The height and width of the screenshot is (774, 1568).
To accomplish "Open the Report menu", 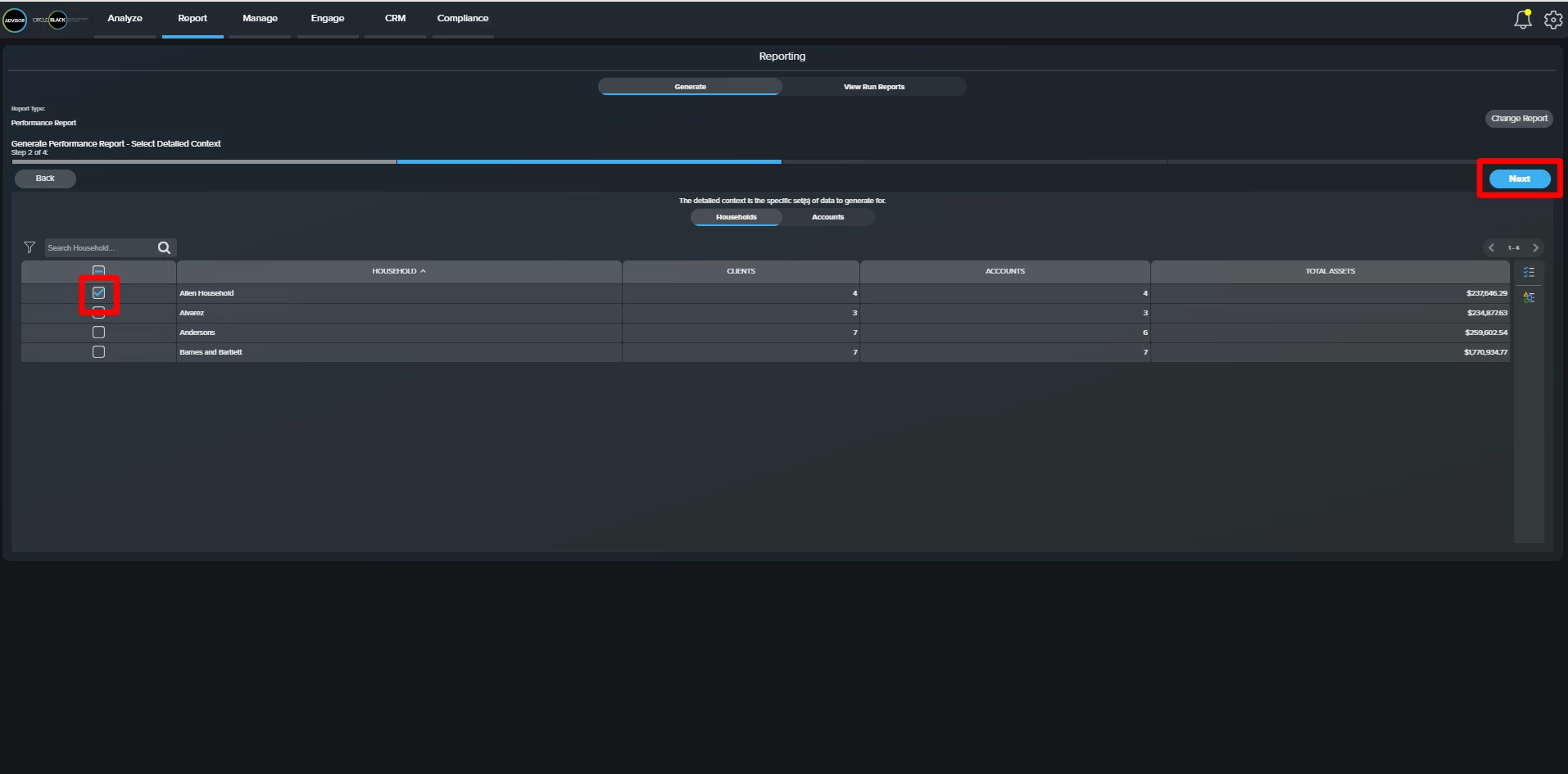I will click(193, 18).
